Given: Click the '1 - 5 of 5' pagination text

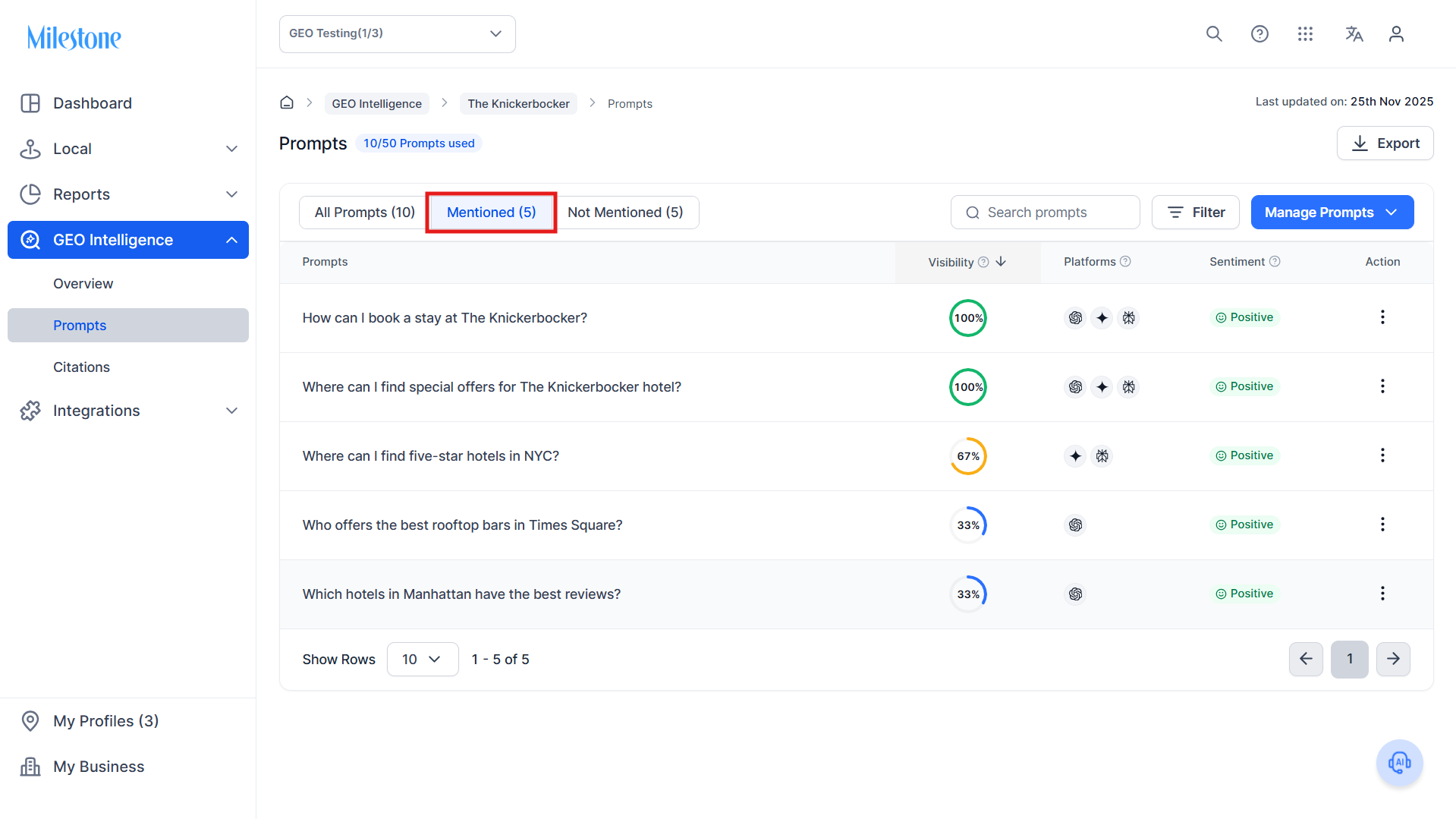Looking at the screenshot, I should click(x=501, y=660).
